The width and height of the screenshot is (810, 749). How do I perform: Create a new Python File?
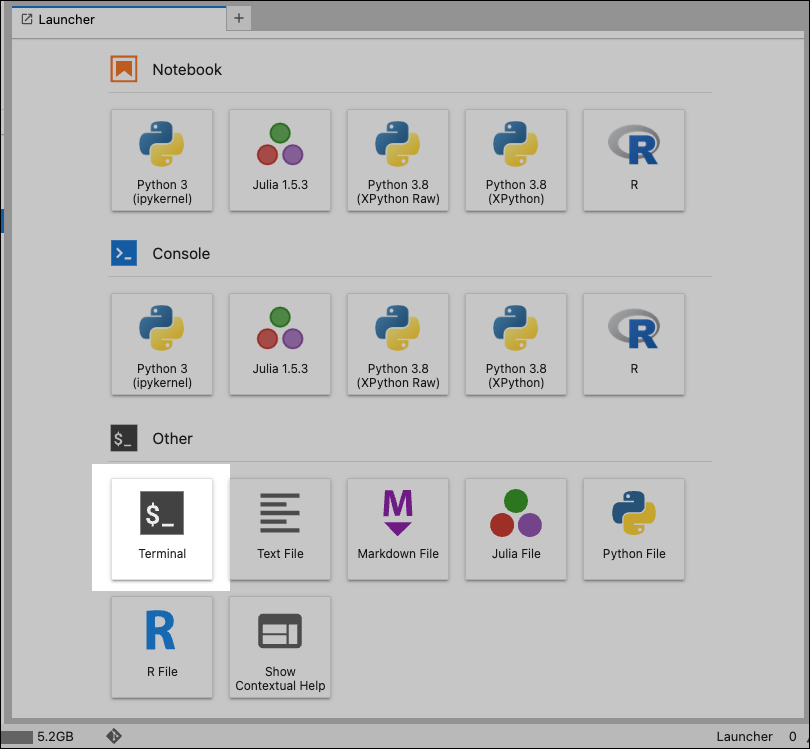click(633, 528)
